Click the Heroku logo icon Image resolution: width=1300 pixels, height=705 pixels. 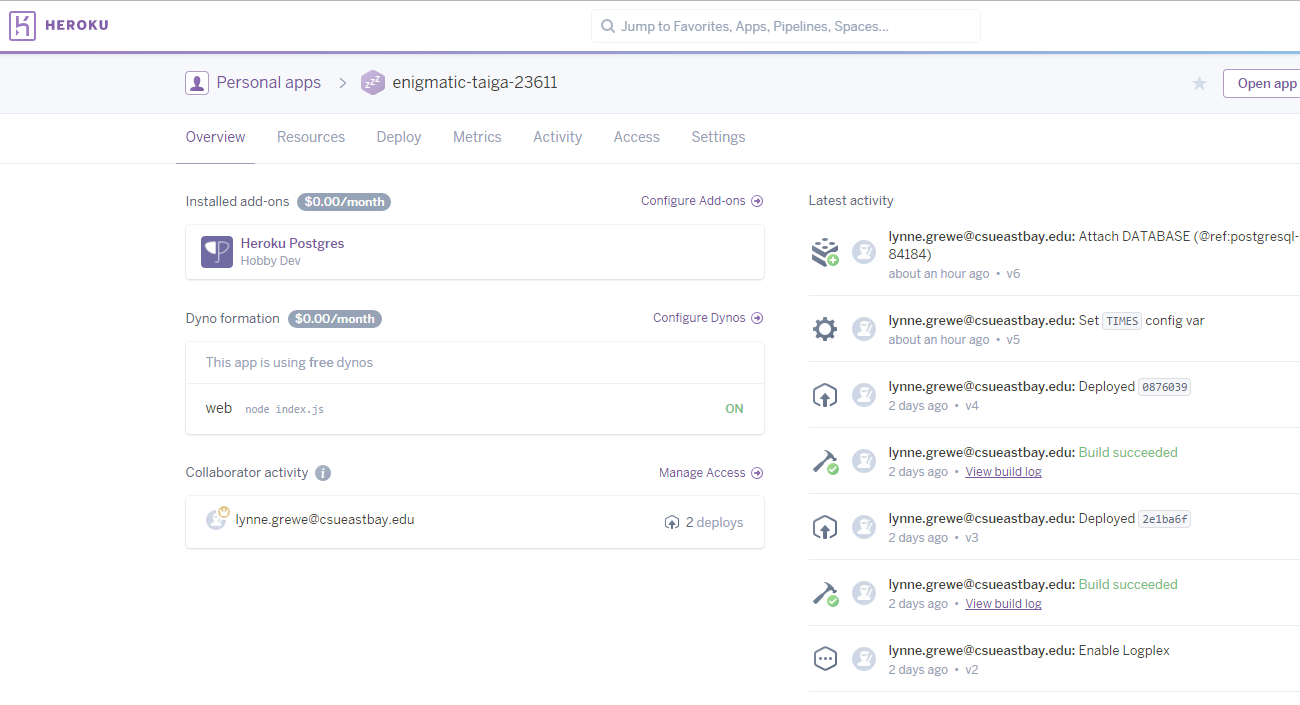click(x=23, y=26)
